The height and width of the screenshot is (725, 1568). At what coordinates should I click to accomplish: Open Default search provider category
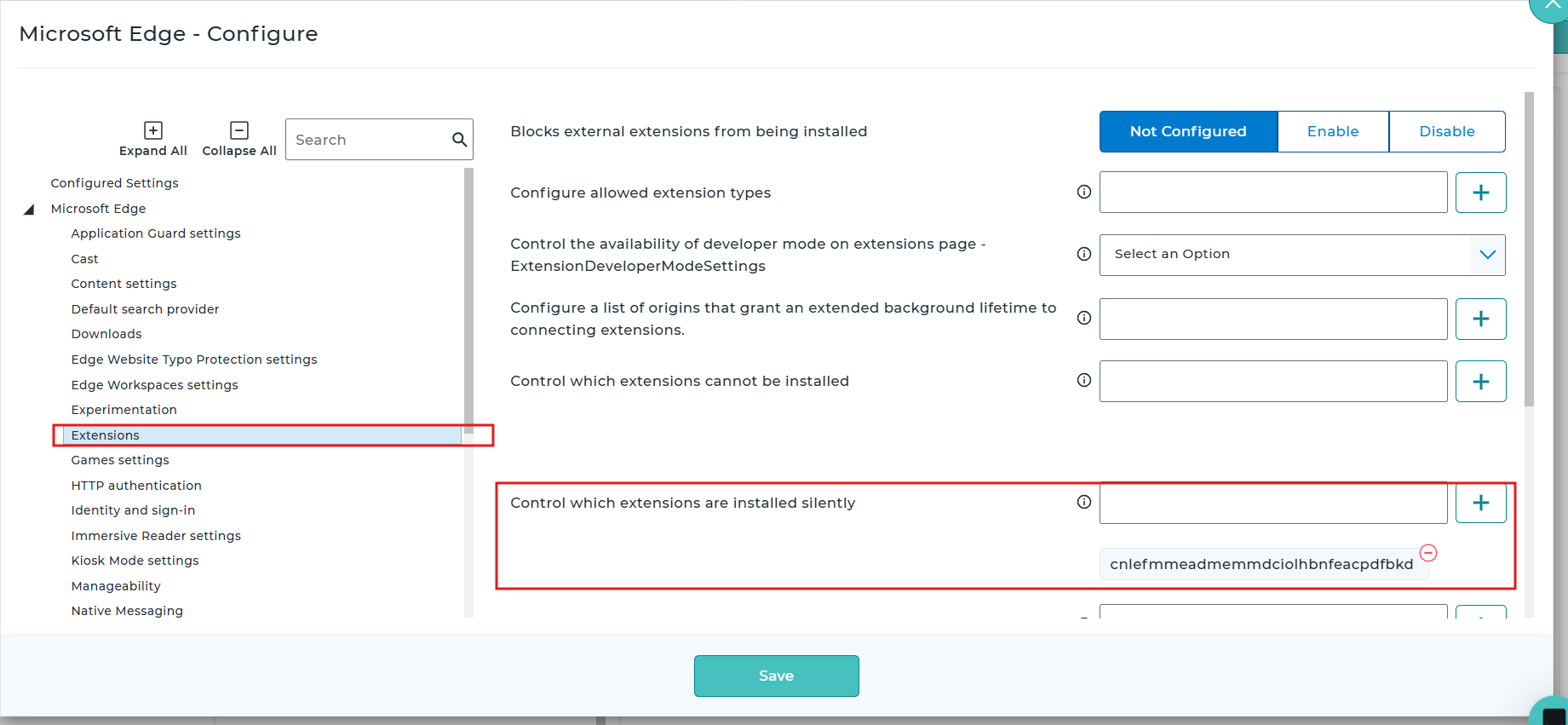pos(145,309)
